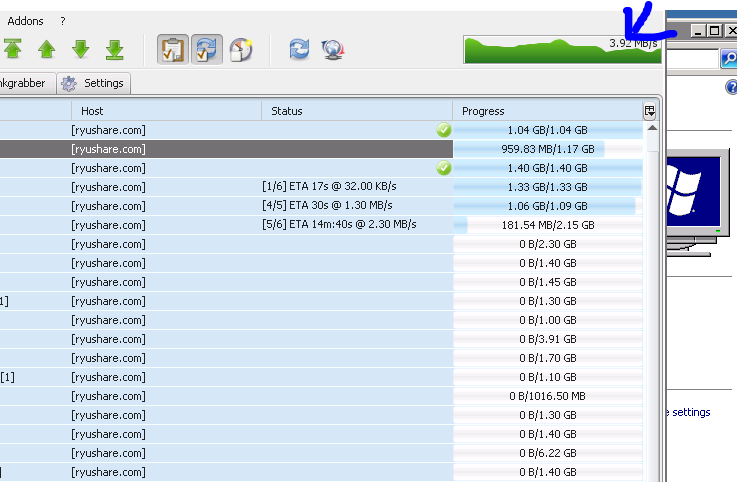Open the column chooser icon in table header
The width and height of the screenshot is (737, 482).
(x=650, y=111)
